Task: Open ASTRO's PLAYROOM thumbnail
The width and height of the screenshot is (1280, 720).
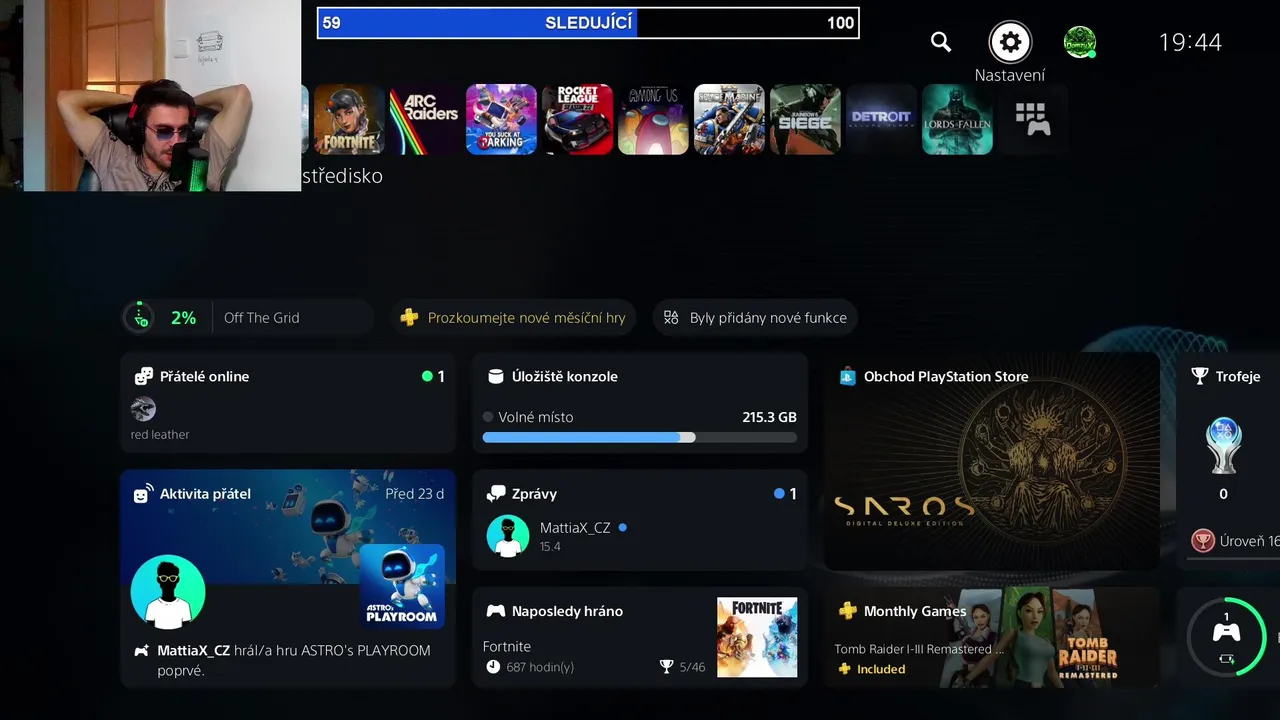Action: point(402,586)
